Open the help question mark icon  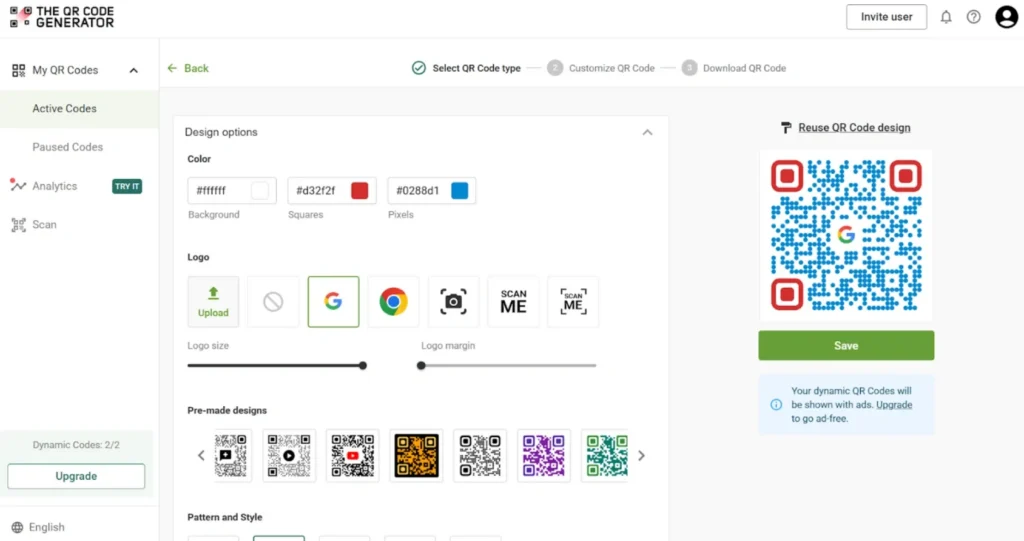[974, 17]
